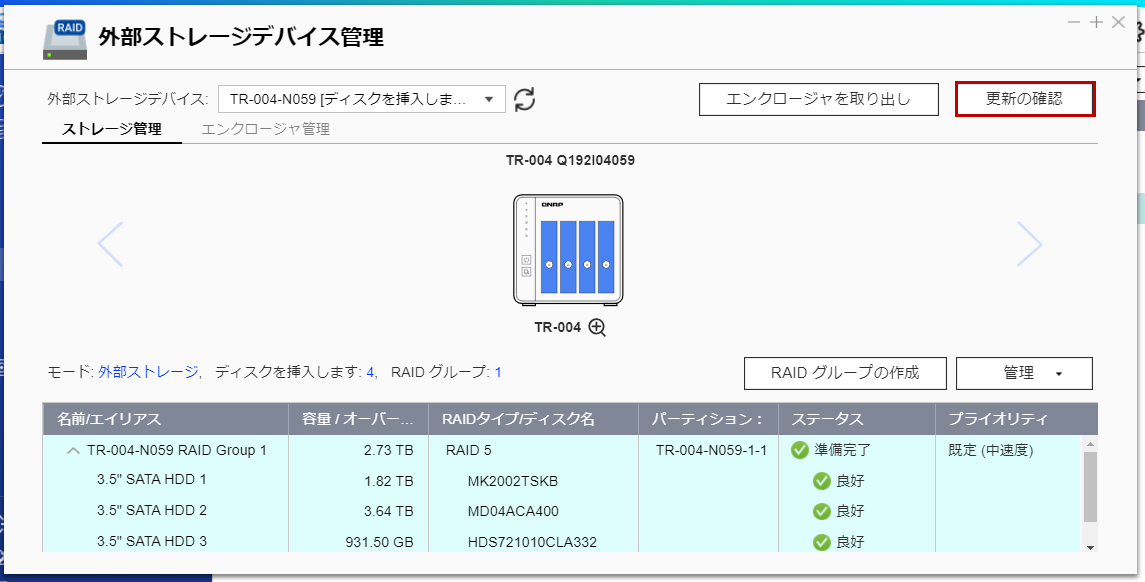Click the RAID グループ count link 1

498,372
